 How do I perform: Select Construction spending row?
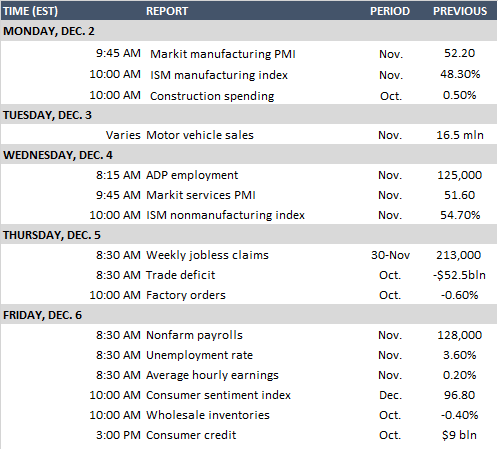coord(249,96)
